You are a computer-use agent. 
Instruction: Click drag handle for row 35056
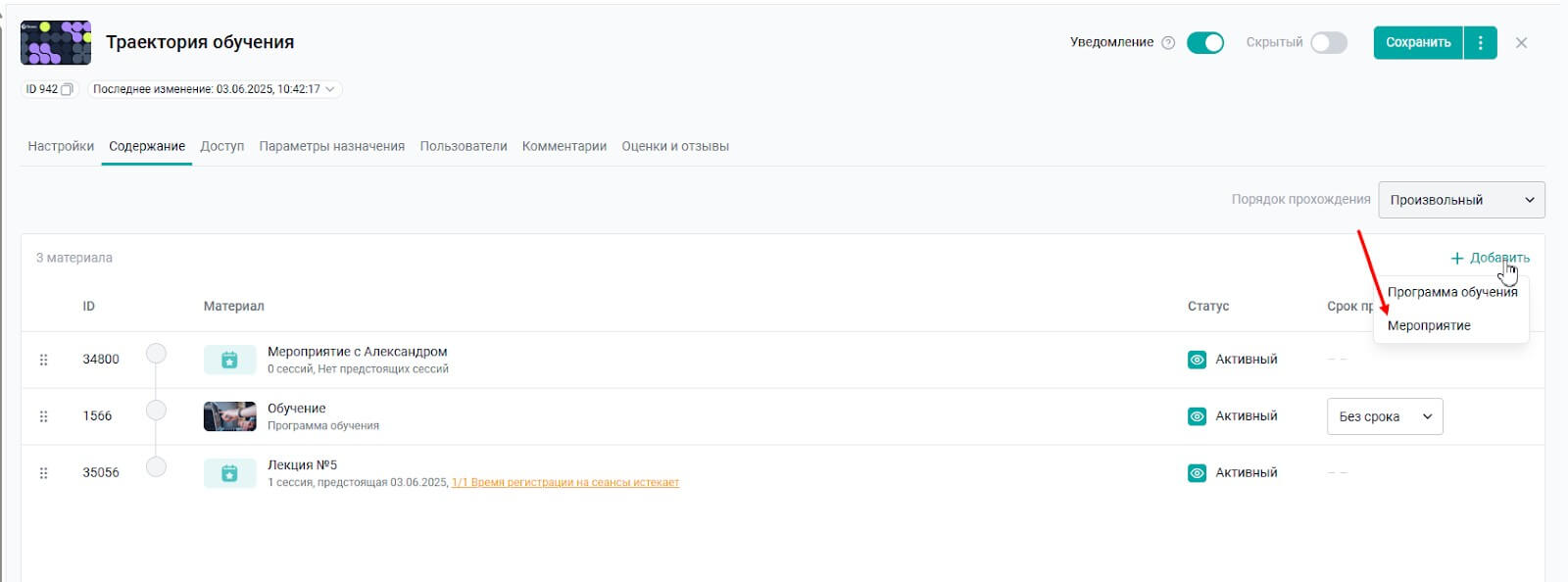tap(43, 473)
